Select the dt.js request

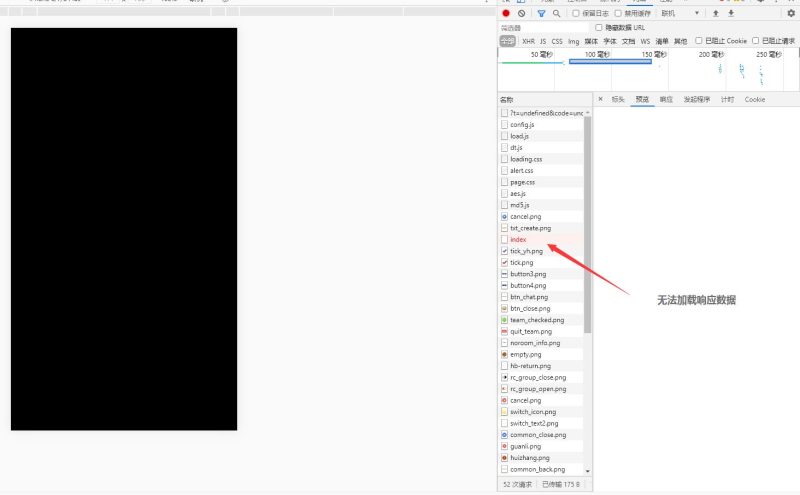[x=541, y=147]
